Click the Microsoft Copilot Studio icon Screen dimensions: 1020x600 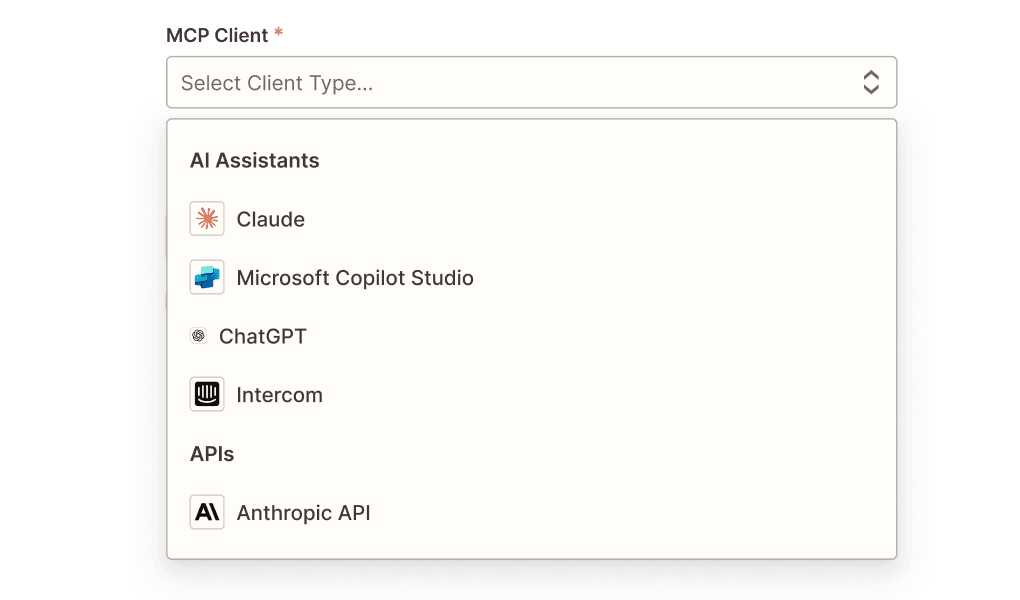pos(207,278)
